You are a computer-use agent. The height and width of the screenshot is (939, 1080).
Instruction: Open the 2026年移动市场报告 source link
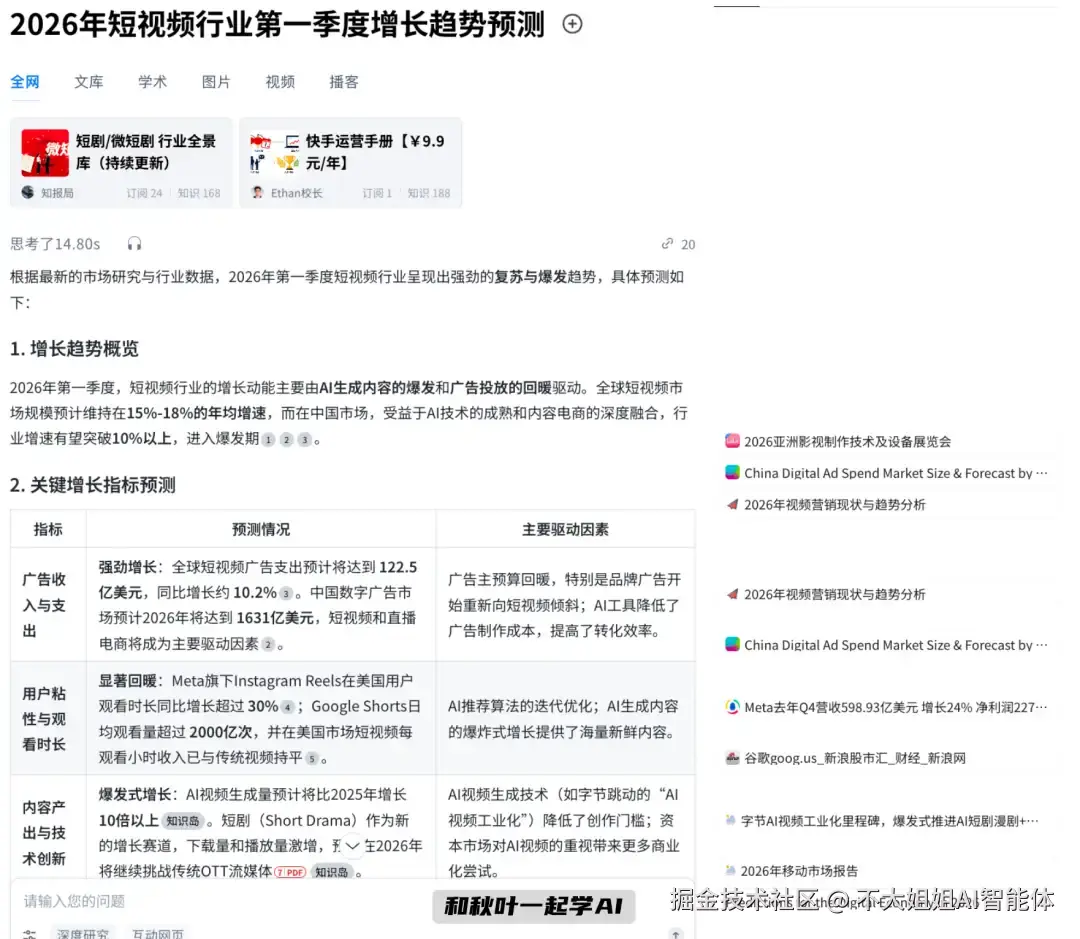[x=799, y=871]
